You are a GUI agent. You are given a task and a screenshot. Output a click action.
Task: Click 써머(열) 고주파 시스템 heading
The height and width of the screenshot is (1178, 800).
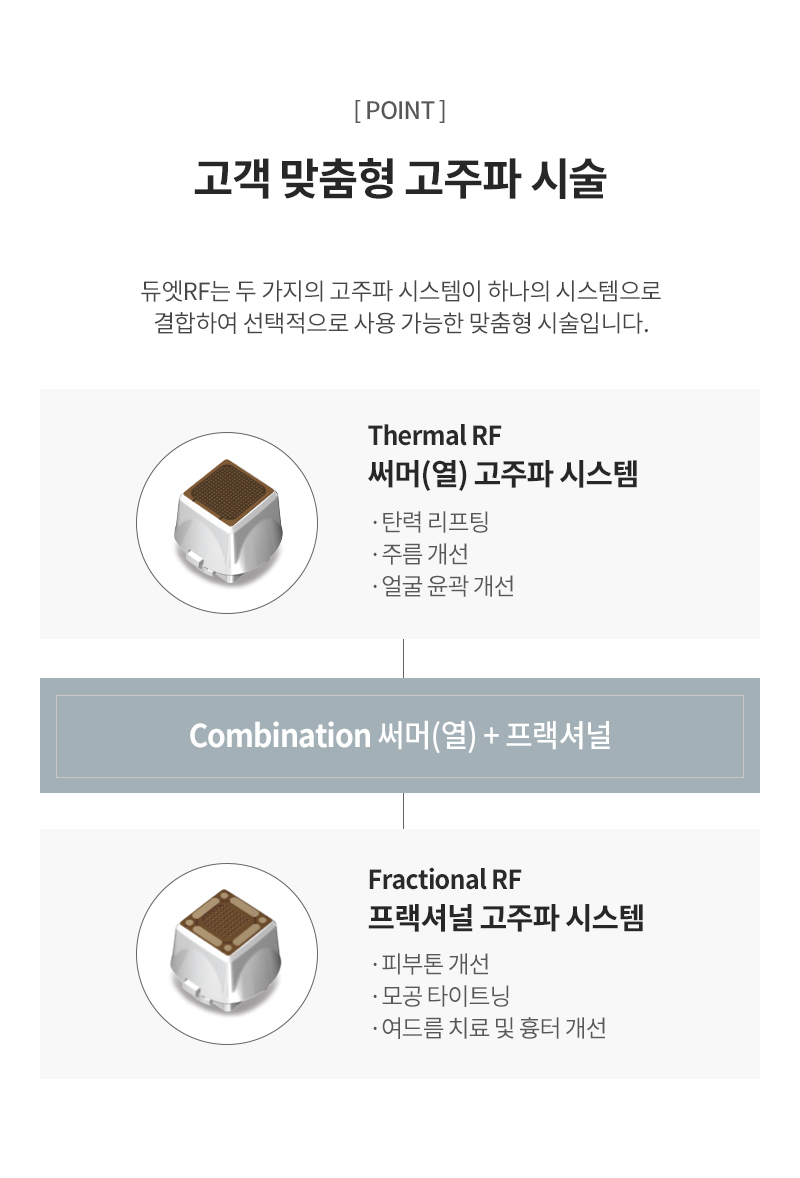coord(503,474)
